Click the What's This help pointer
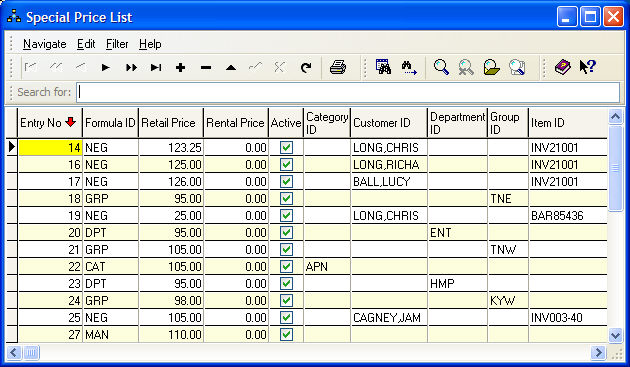Viewport: 630px width, 367px height. 587,67
